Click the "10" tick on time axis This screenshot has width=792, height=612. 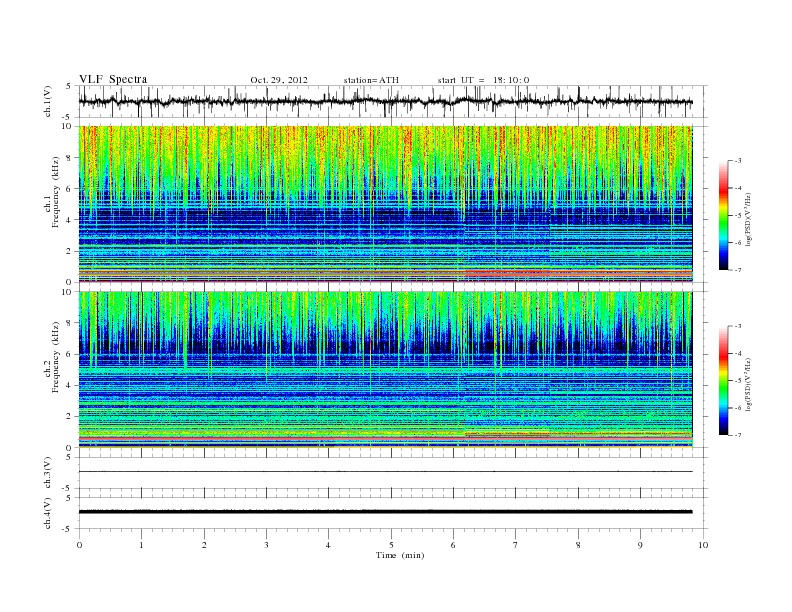coord(703,545)
